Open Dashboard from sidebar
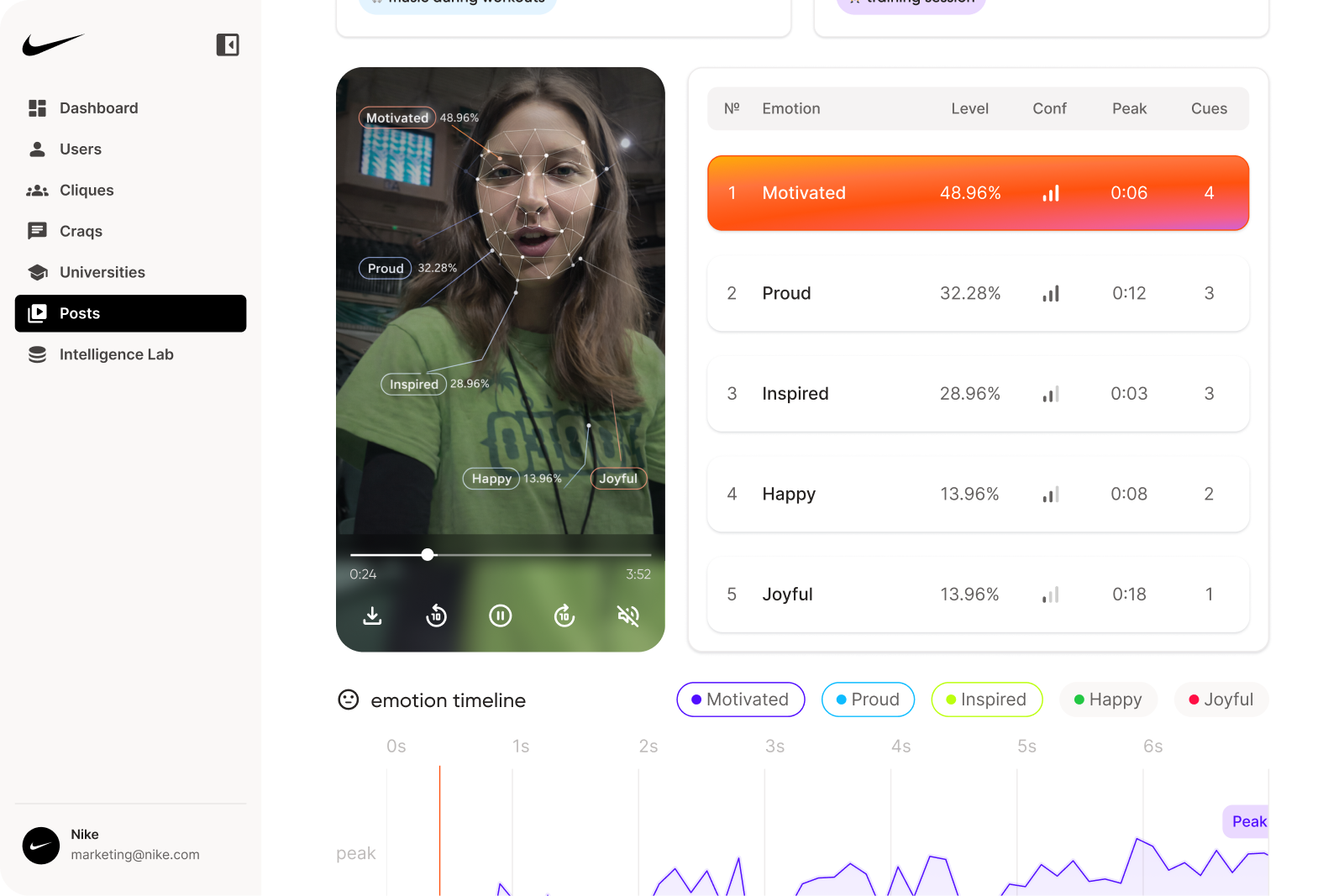Image resolution: width=1344 pixels, height=896 pixels. click(130, 108)
